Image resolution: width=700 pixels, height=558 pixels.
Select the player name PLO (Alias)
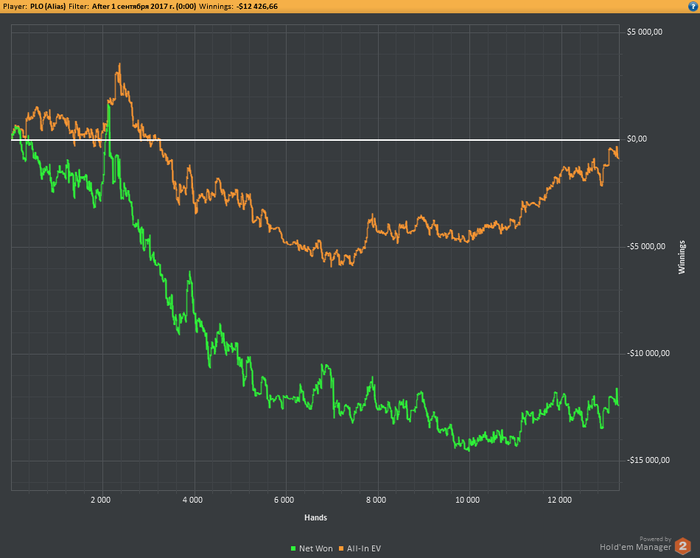pos(48,6)
